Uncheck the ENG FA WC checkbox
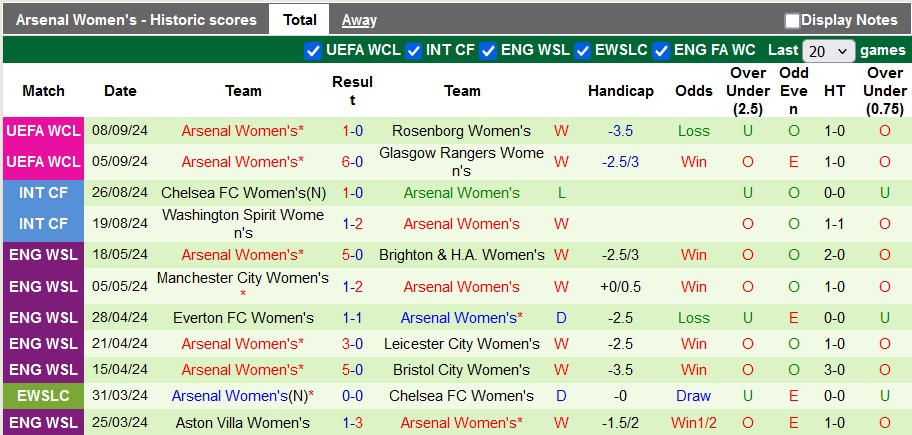Image resolution: width=912 pixels, height=435 pixels. coord(662,50)
